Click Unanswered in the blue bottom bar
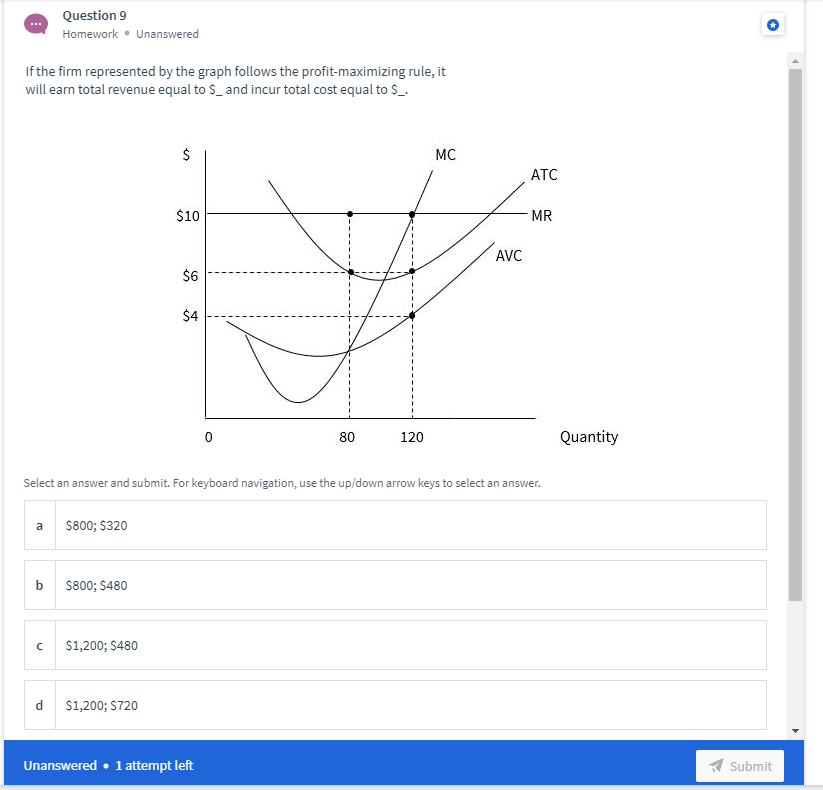Viewport: 823px width, 790px height. (60, 764)
